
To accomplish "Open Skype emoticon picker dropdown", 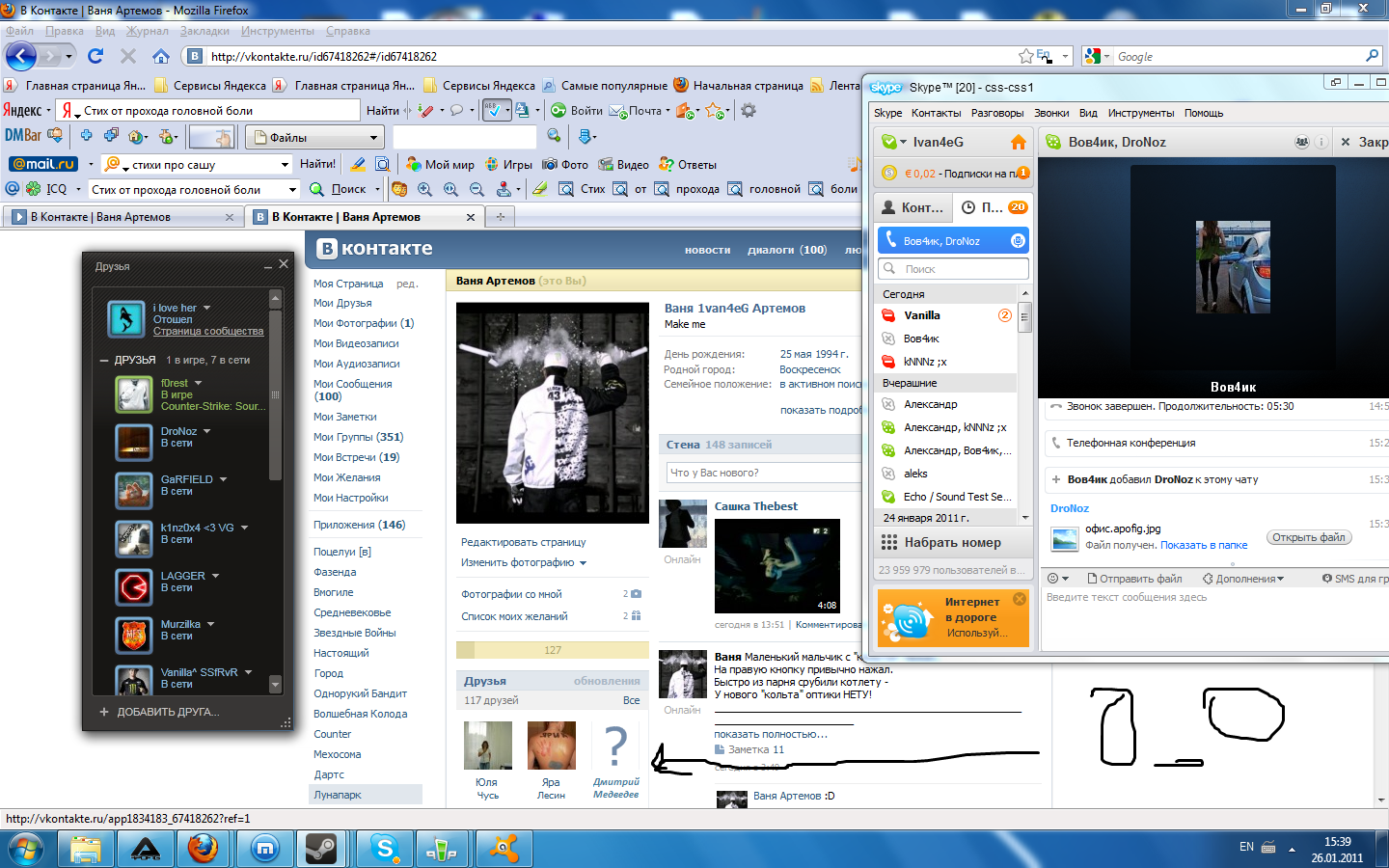I will 1058,579.
